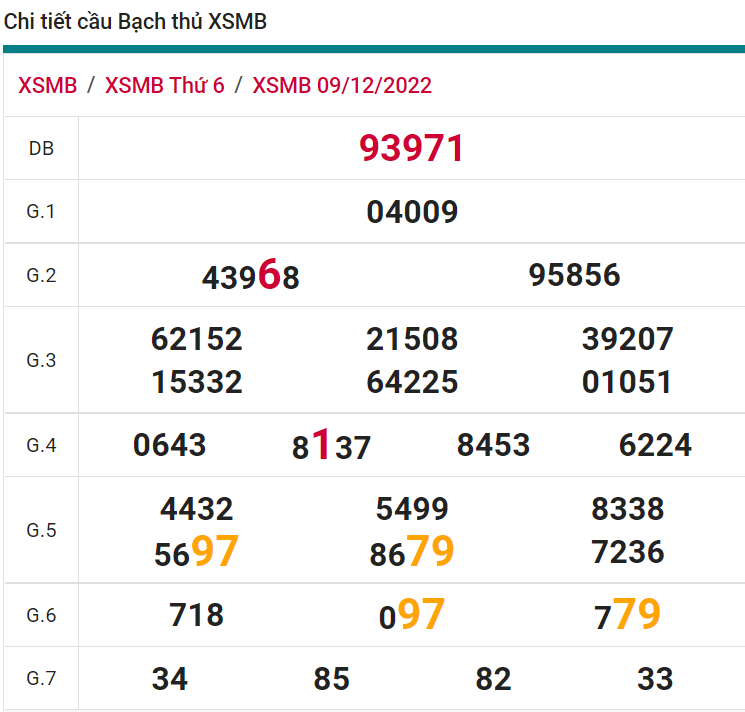
Task: Click the G.5 number 8338
Action: click(x=627, y=509)
